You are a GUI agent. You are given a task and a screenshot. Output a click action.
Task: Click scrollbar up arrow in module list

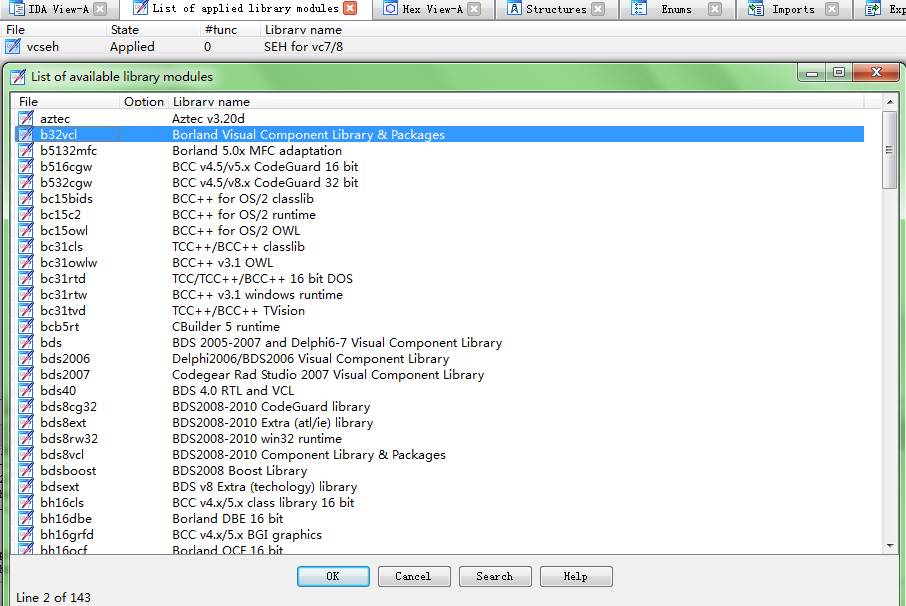pyautogui.click(x=890, y=102)
